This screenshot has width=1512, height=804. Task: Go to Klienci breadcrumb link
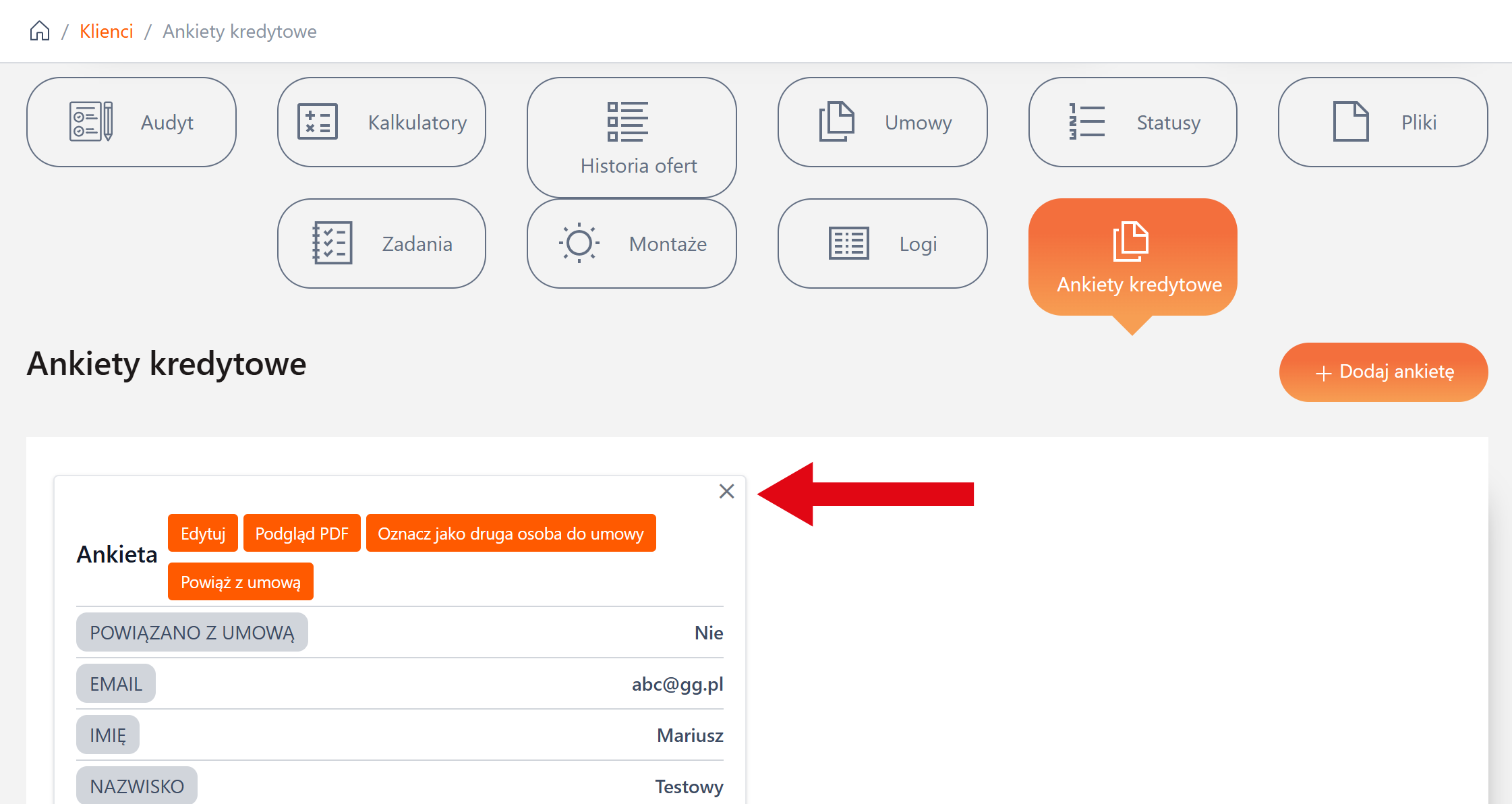click(x=106, y=31)
